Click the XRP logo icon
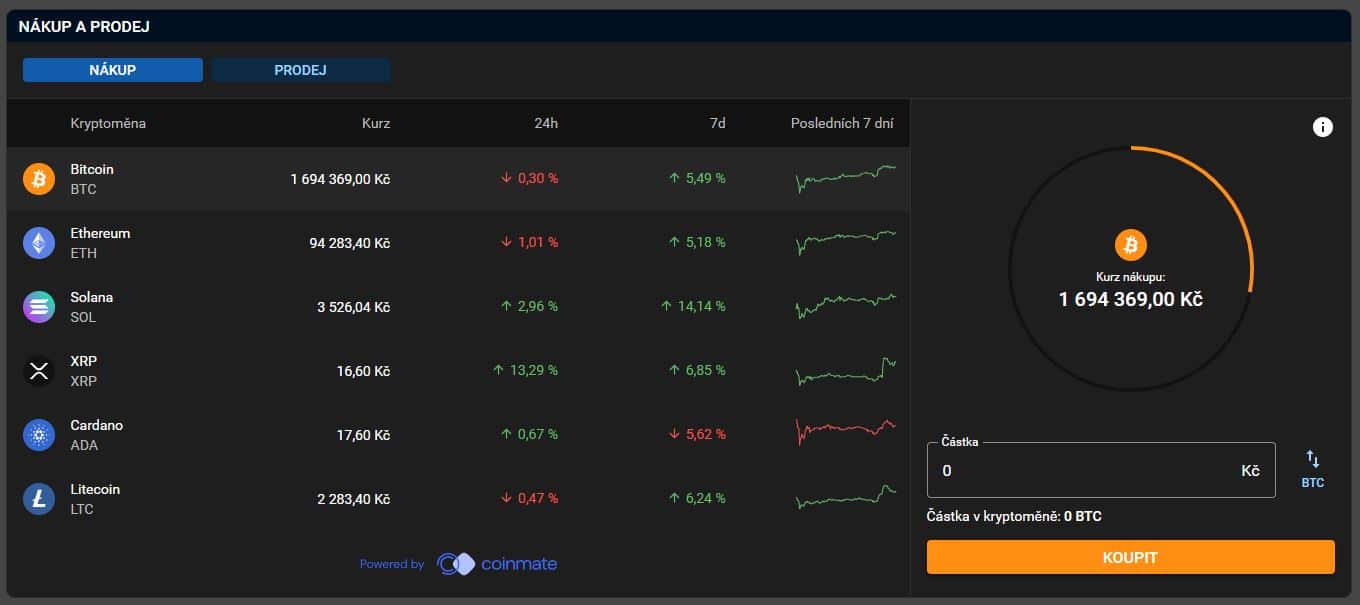 tap(39, 371)
